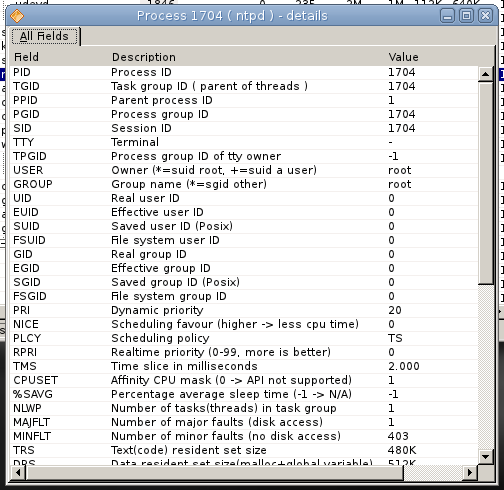Select the EGID field row

click(x=244, y=268)
